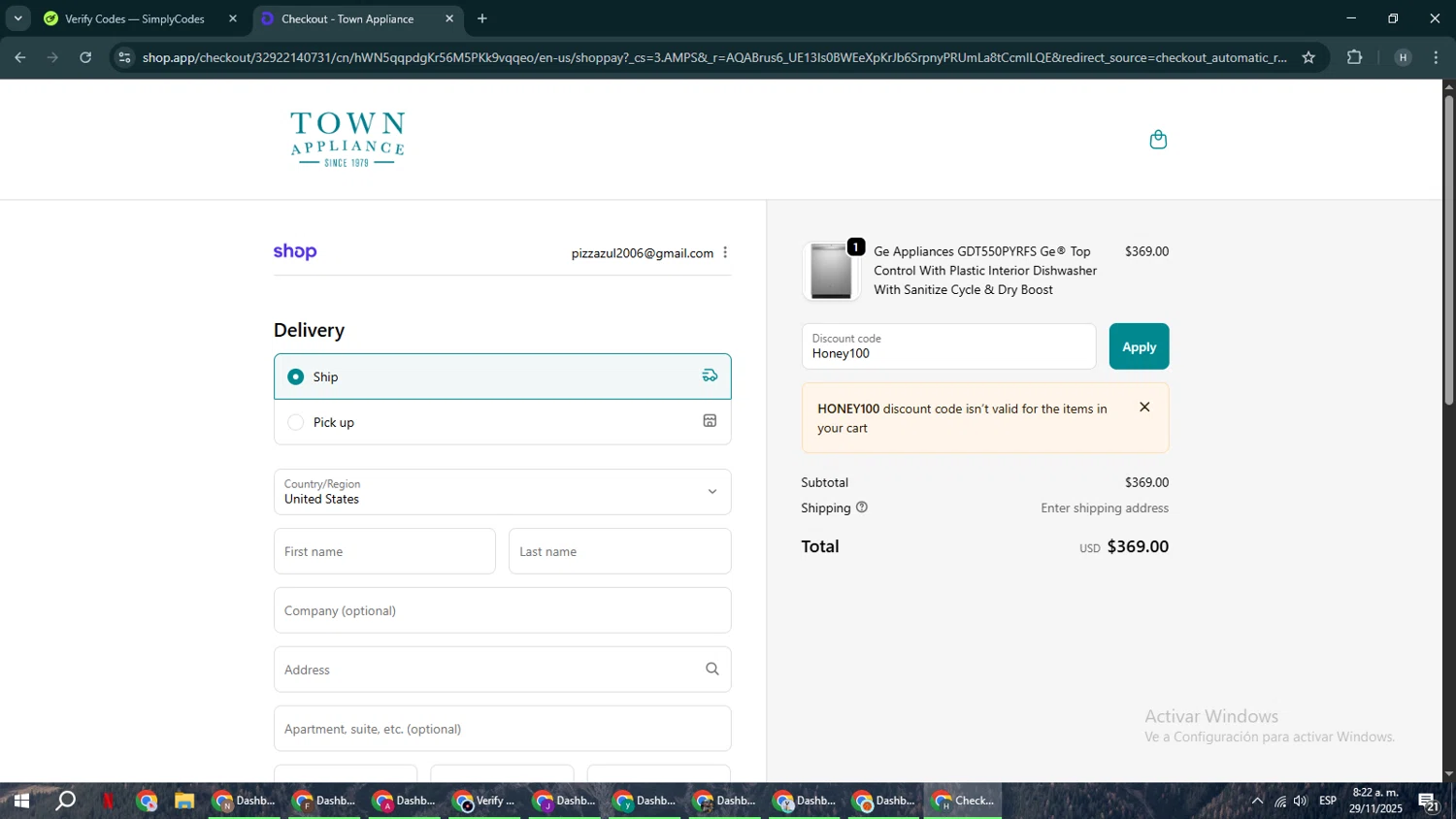Image resolution: width=1456 pixels, height=819 pixels.
Task: Open the Windows Start menu
Action: (21, 801)
